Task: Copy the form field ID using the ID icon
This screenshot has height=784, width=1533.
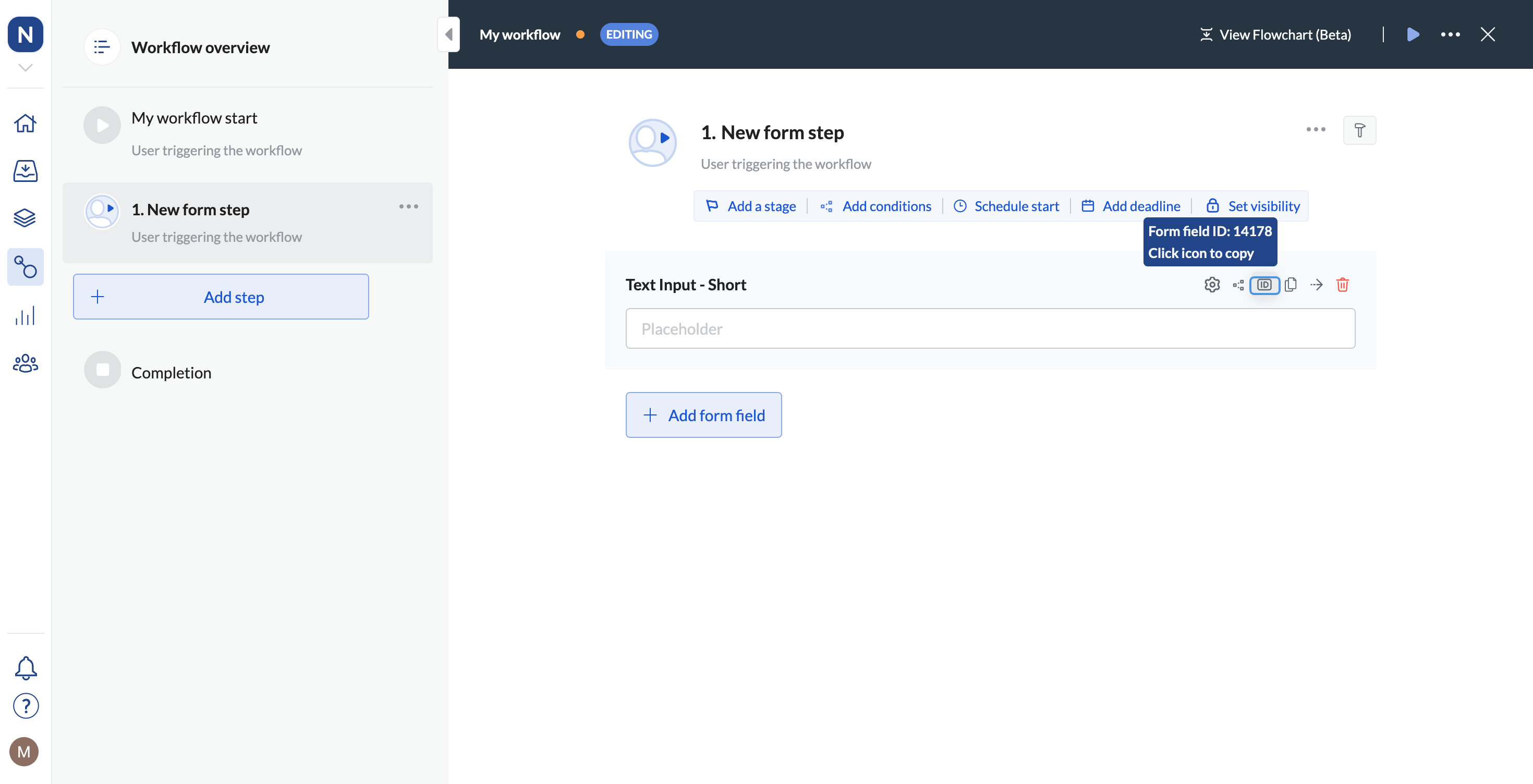Action: [x=1264, y=285]
